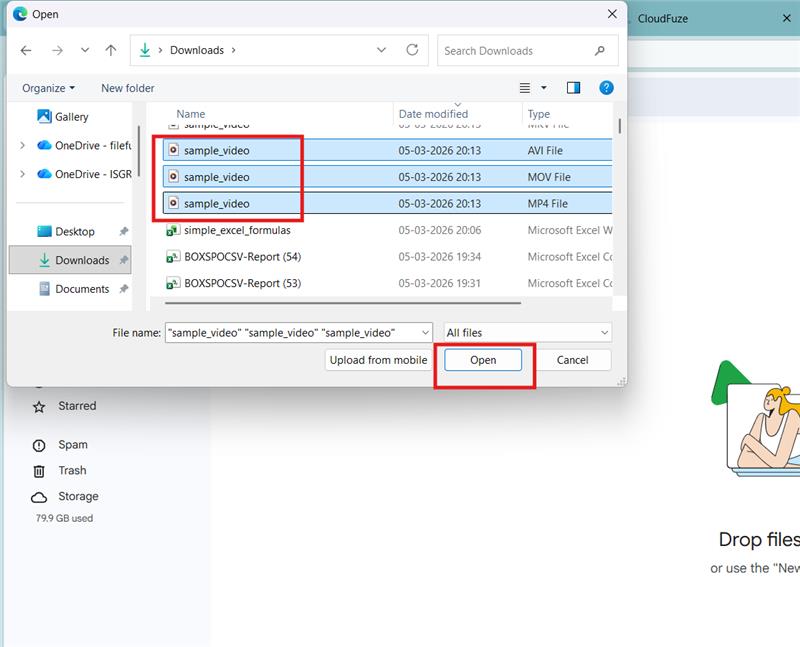Click the Trash folder icon
This screenshot has width=800, height=647.
[x=38, y=470]
